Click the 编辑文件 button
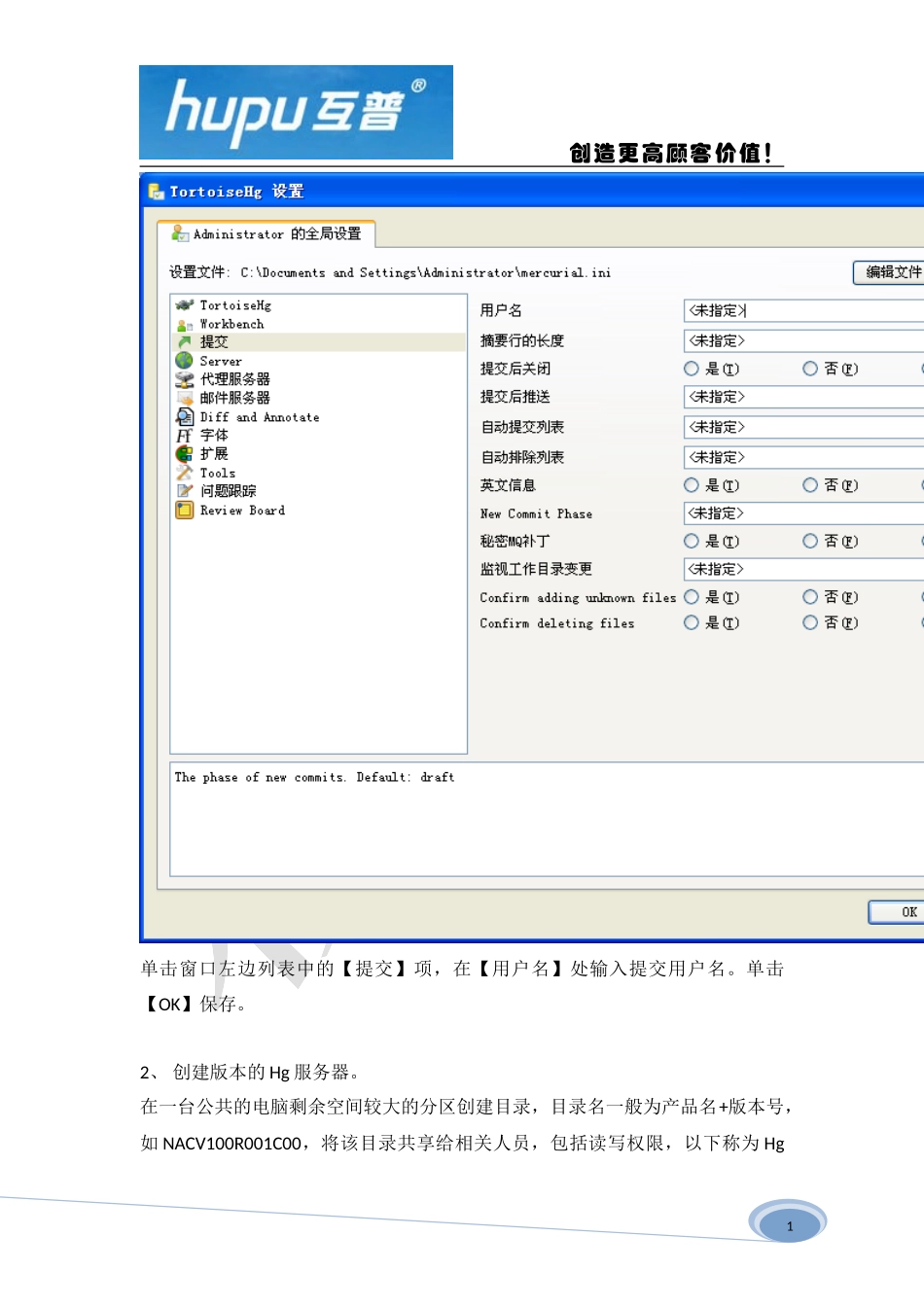The width and height of the screenshot is (924, 1307). [889, 272]
